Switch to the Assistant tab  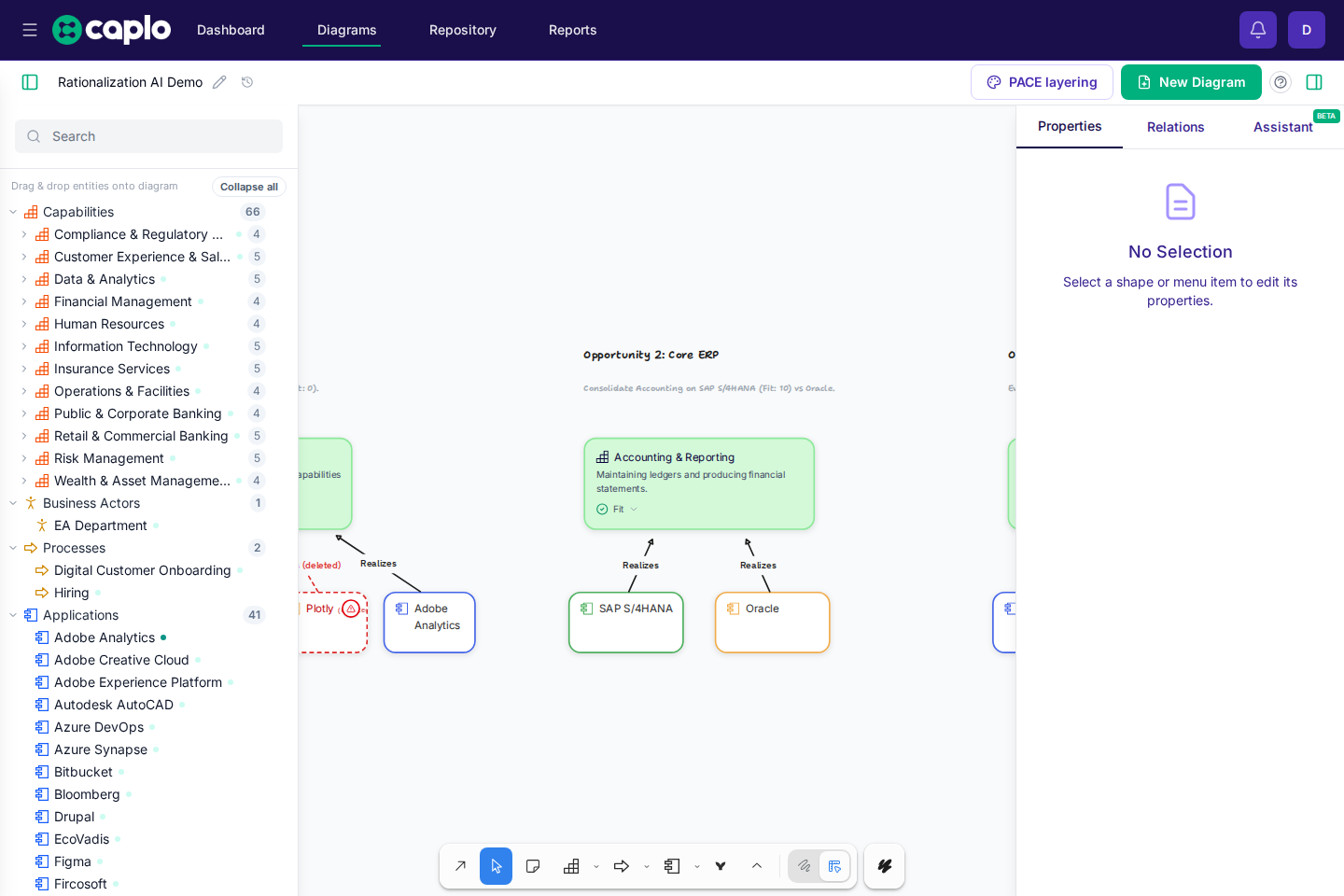pyautogui.click(x=1283, y=127)
